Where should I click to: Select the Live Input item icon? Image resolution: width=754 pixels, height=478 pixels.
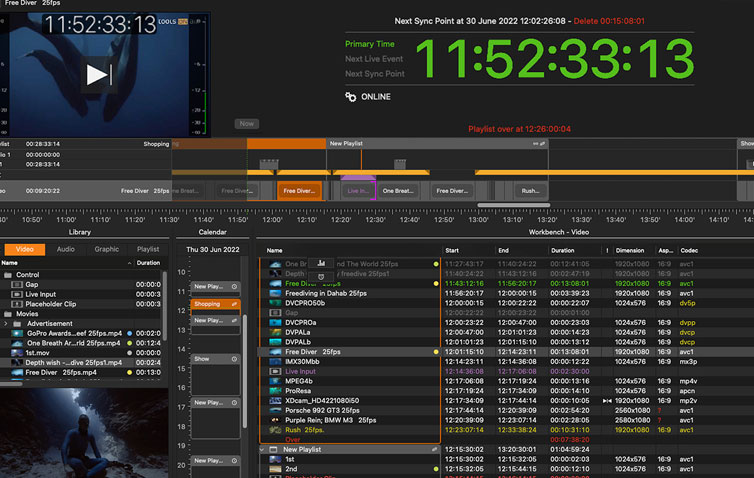[18, 294]
